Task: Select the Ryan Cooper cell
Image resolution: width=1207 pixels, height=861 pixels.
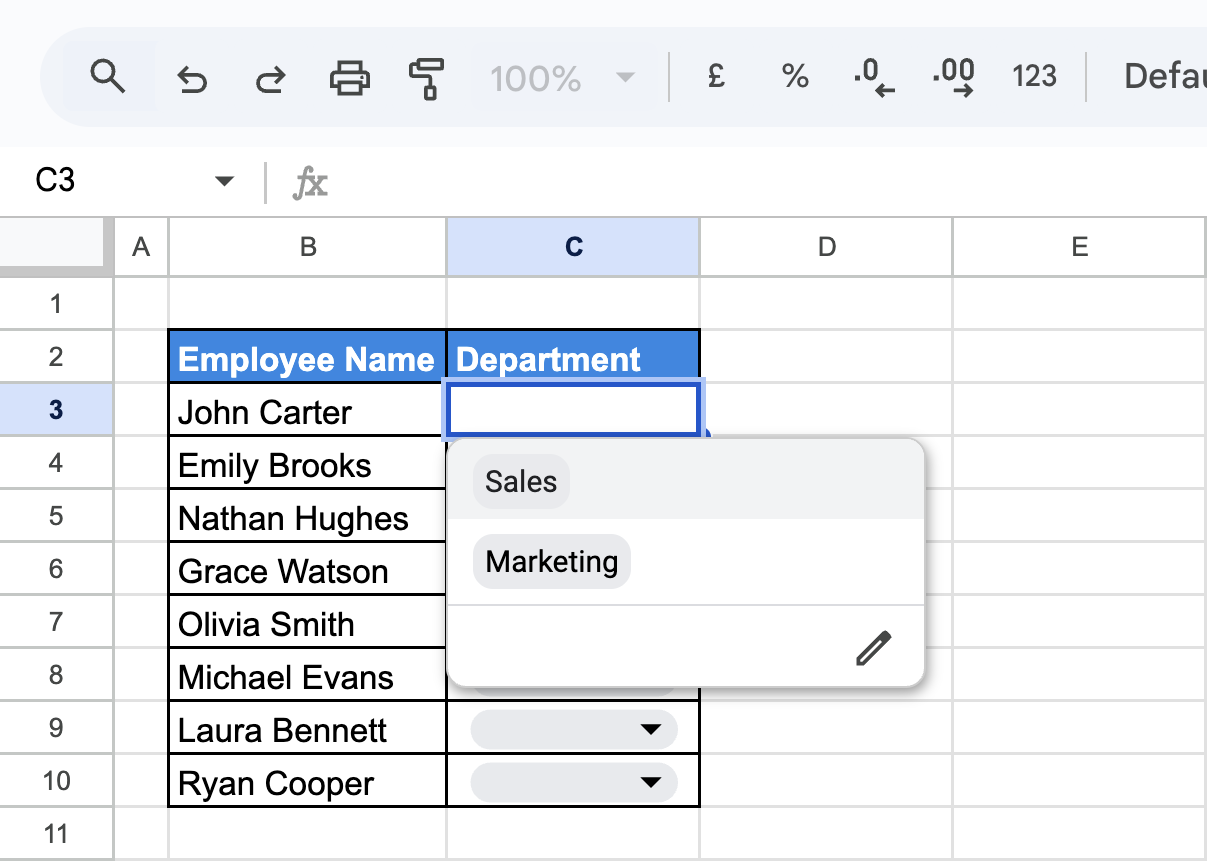Action: click(x=307, y=781)
